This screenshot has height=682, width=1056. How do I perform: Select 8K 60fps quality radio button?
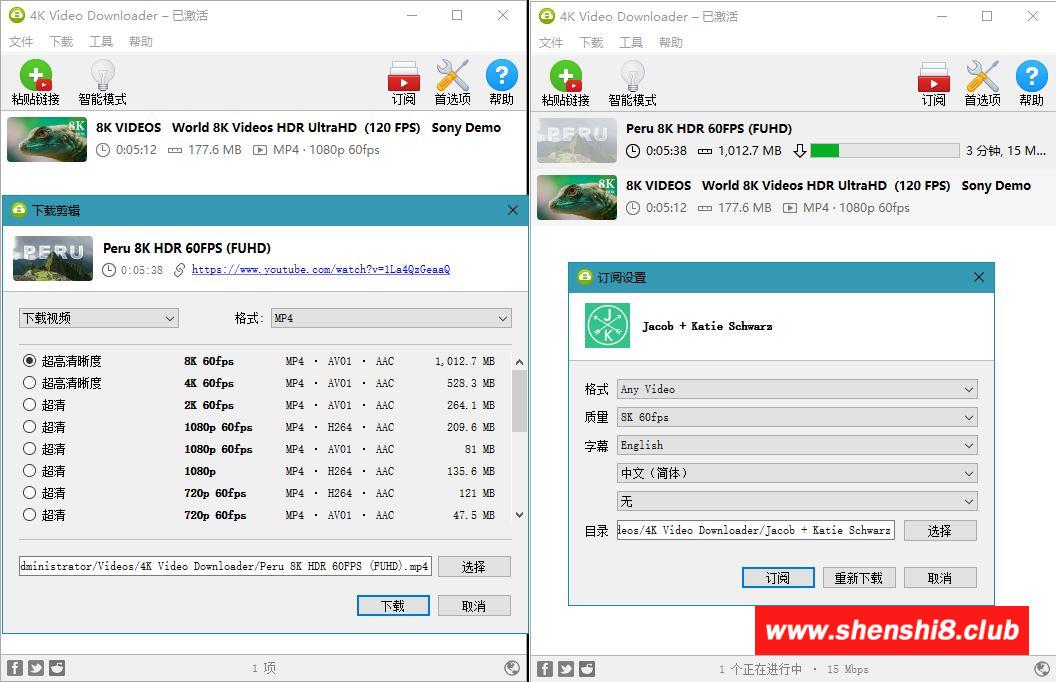point(29,361)
